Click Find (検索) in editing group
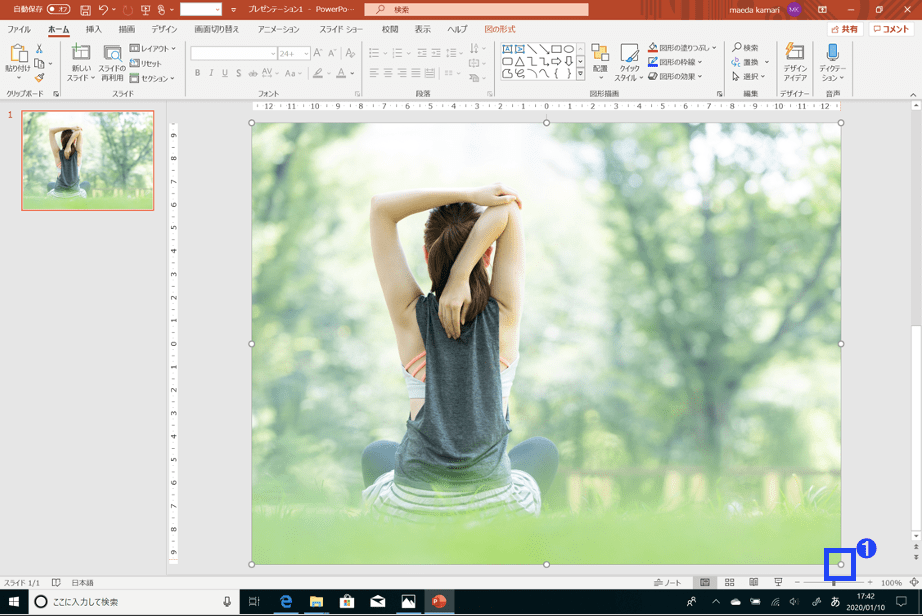 pyautogui.click(x=746, y=47)
